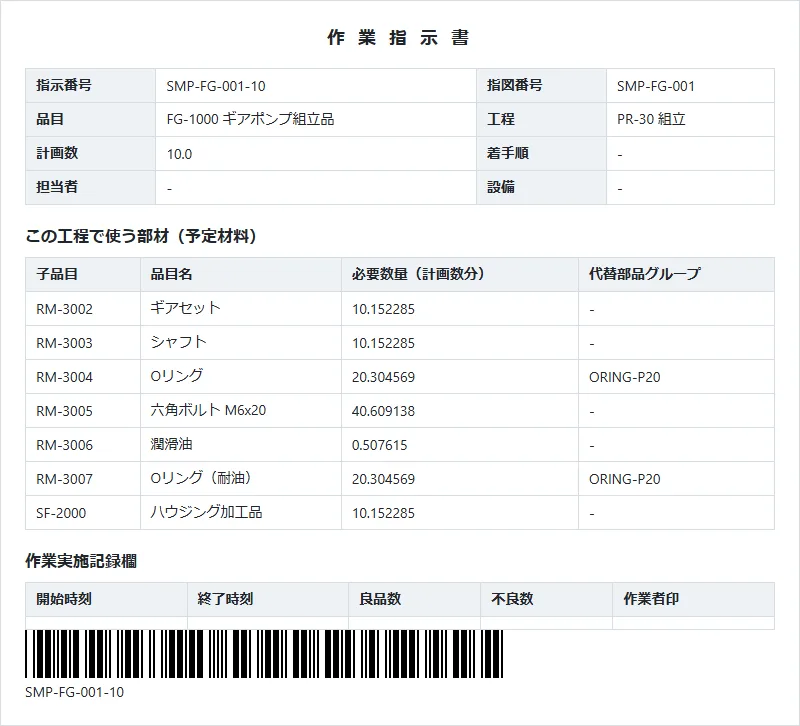The image size is (800, 726).
Task: Select the 六角ボルト M6x20 item name
Action: (x=208, y=410)
